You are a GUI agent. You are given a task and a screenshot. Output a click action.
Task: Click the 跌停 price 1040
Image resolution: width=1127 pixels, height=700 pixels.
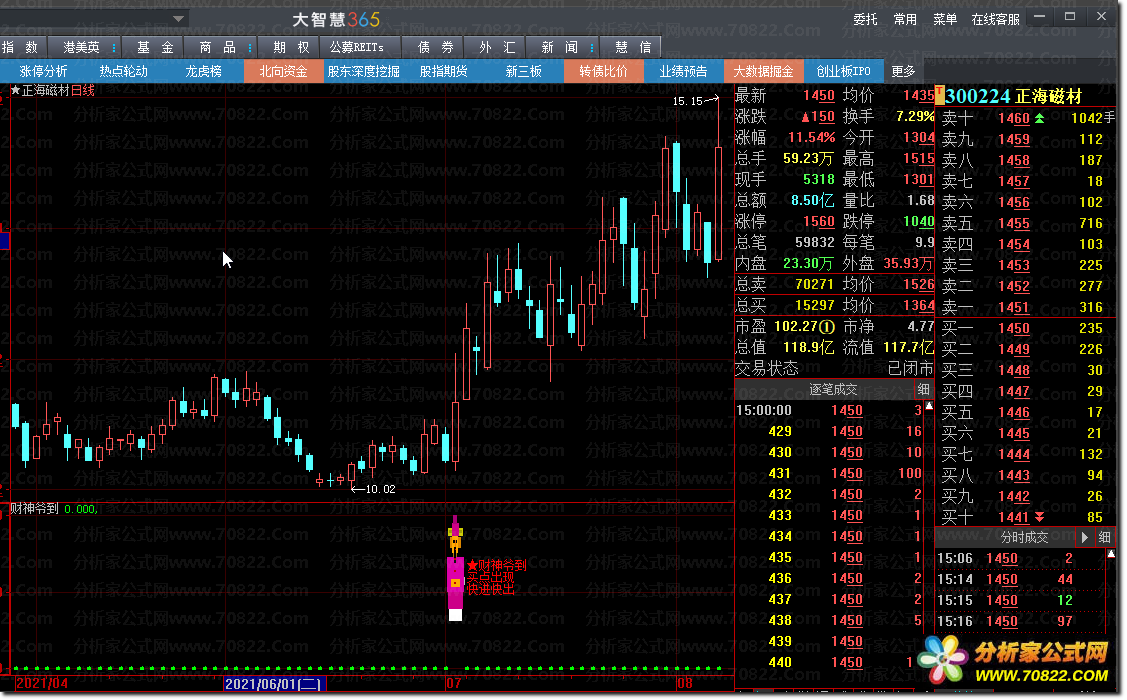pos(919,221)
